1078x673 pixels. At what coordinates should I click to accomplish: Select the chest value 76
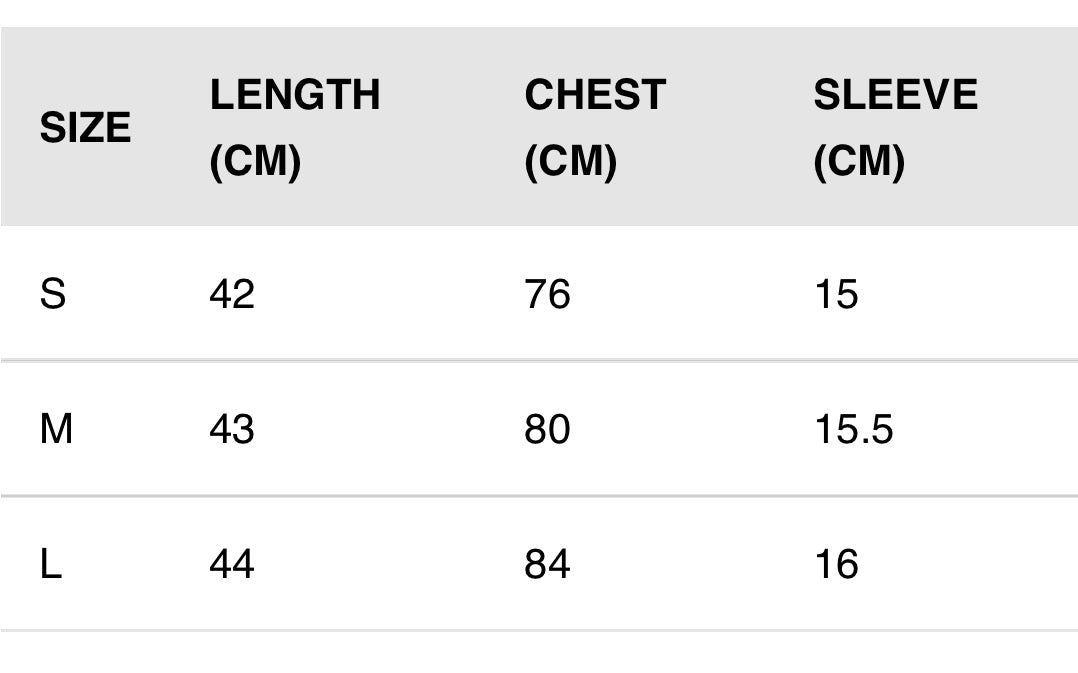pyautogui.click(x=547, y=294)
